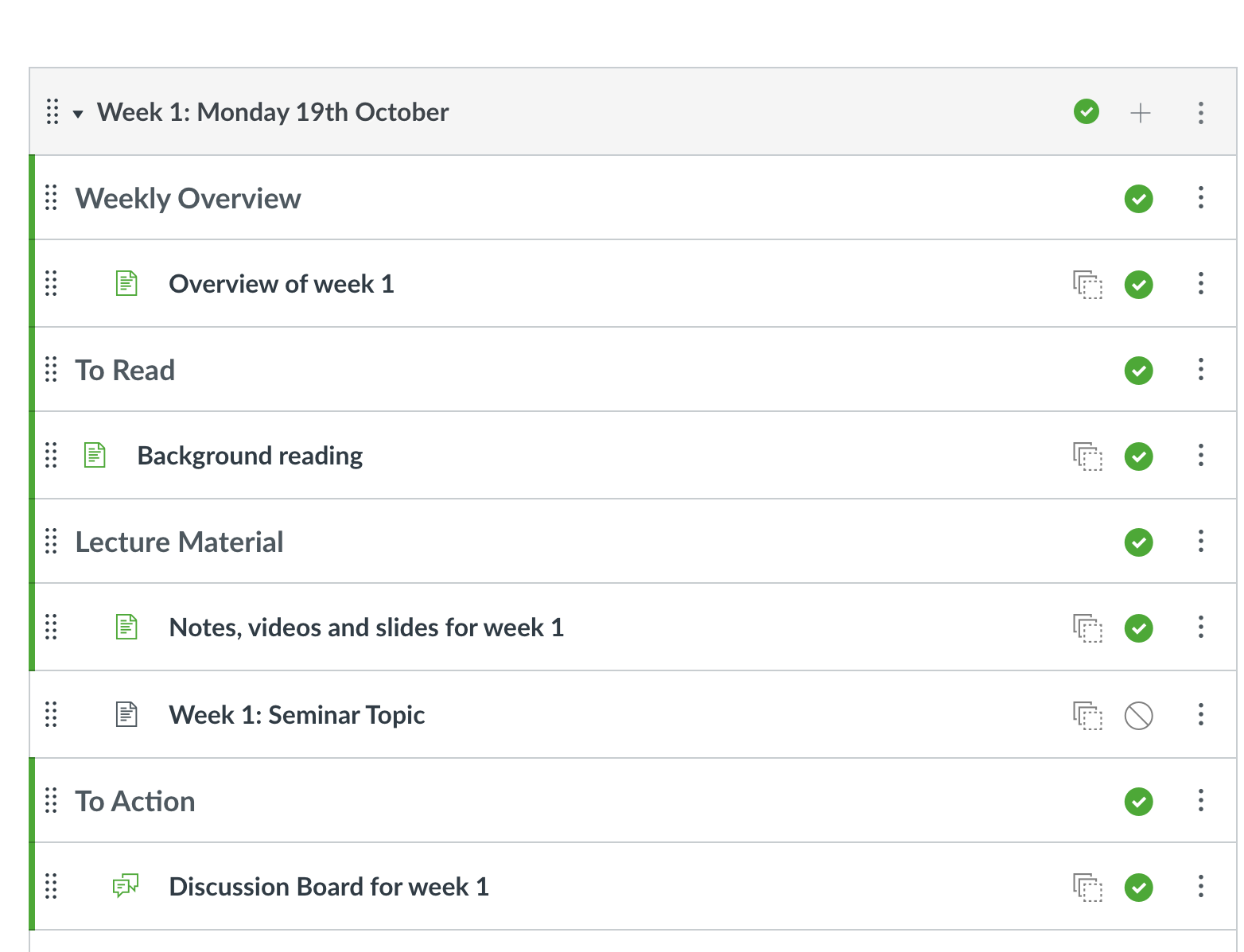The height and width of the screenshot is (952, 1244).
Task: Click the drag handle for Lecture Material
Action: (x=52, y=542)
